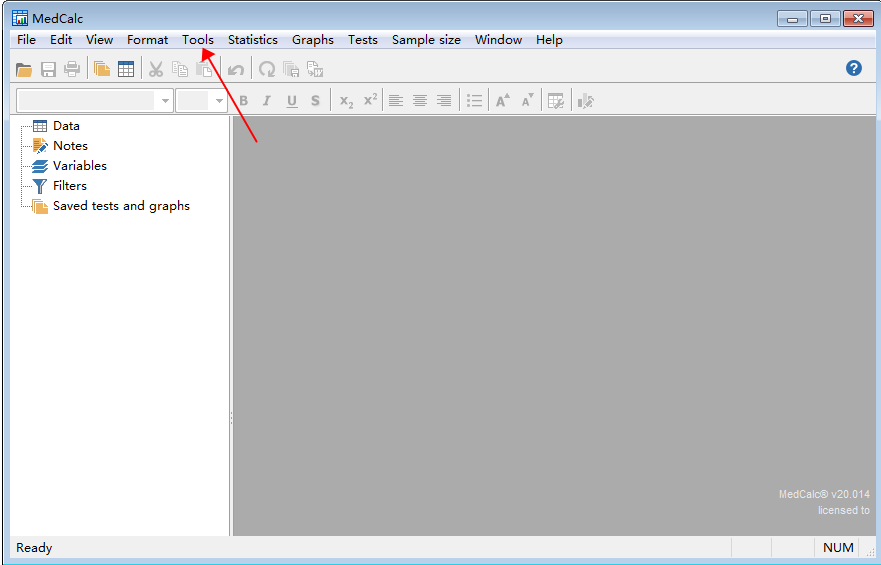Open the Help menu

(x=549, y=40)
